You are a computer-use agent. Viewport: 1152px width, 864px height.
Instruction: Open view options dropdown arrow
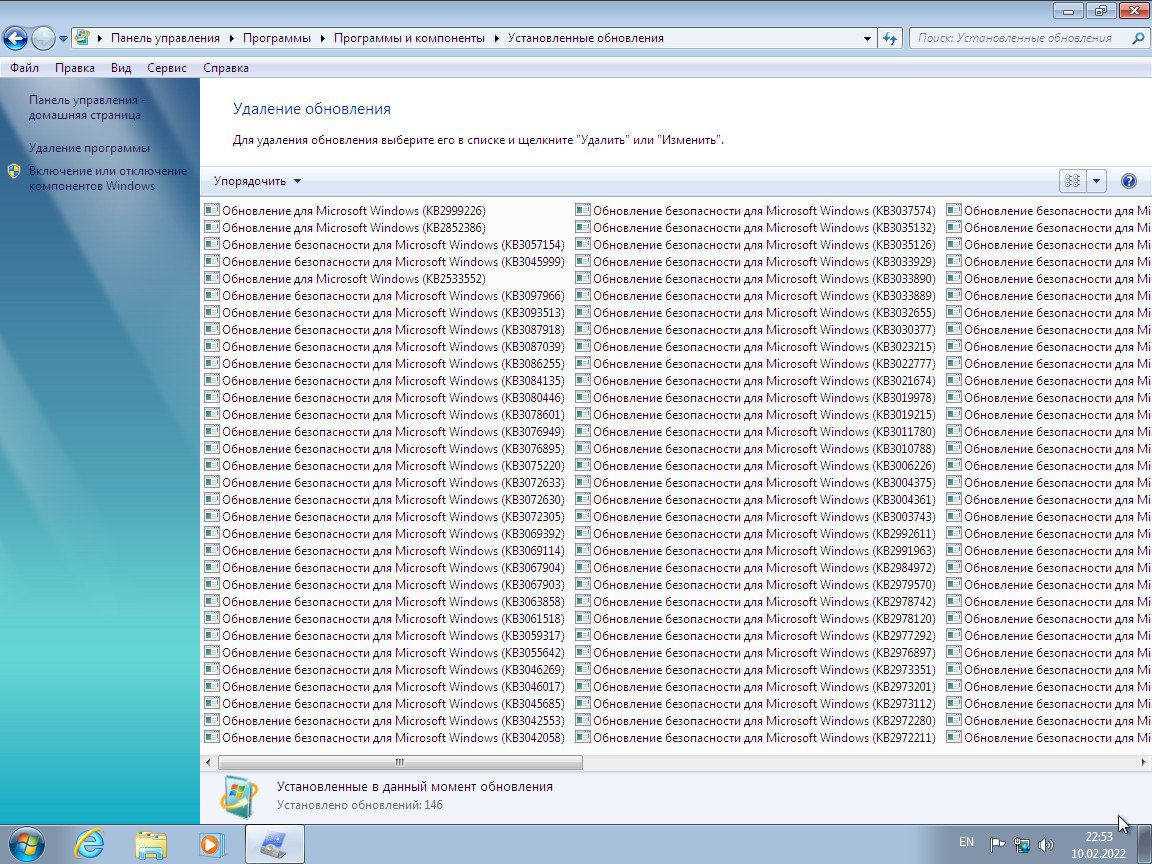pyautogui.click(x=1095, y=181)
